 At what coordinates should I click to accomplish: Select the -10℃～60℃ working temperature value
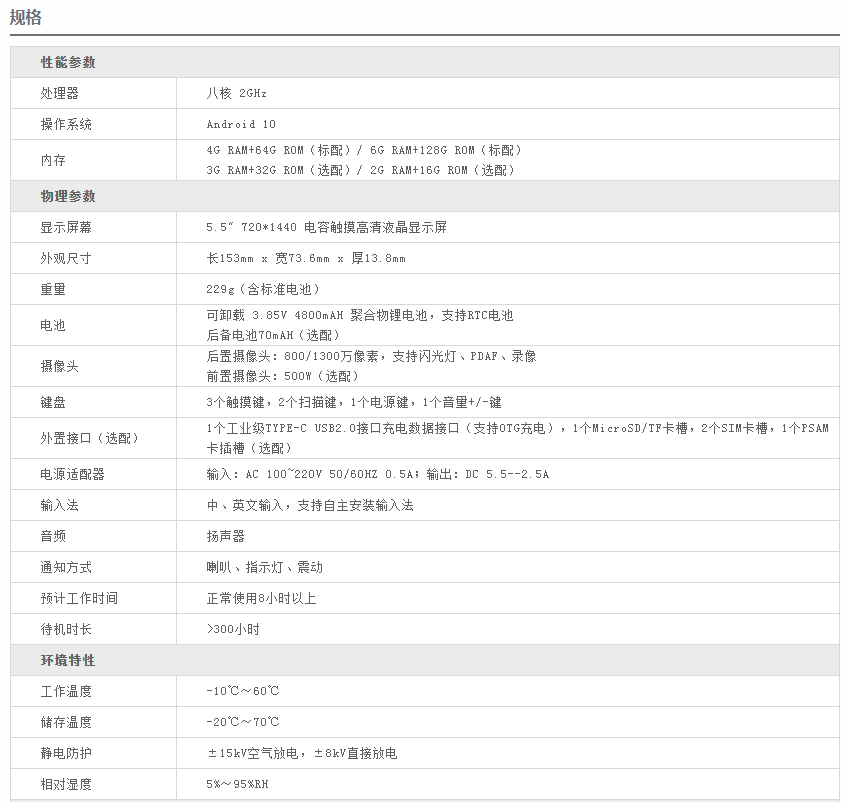point(243,691)
